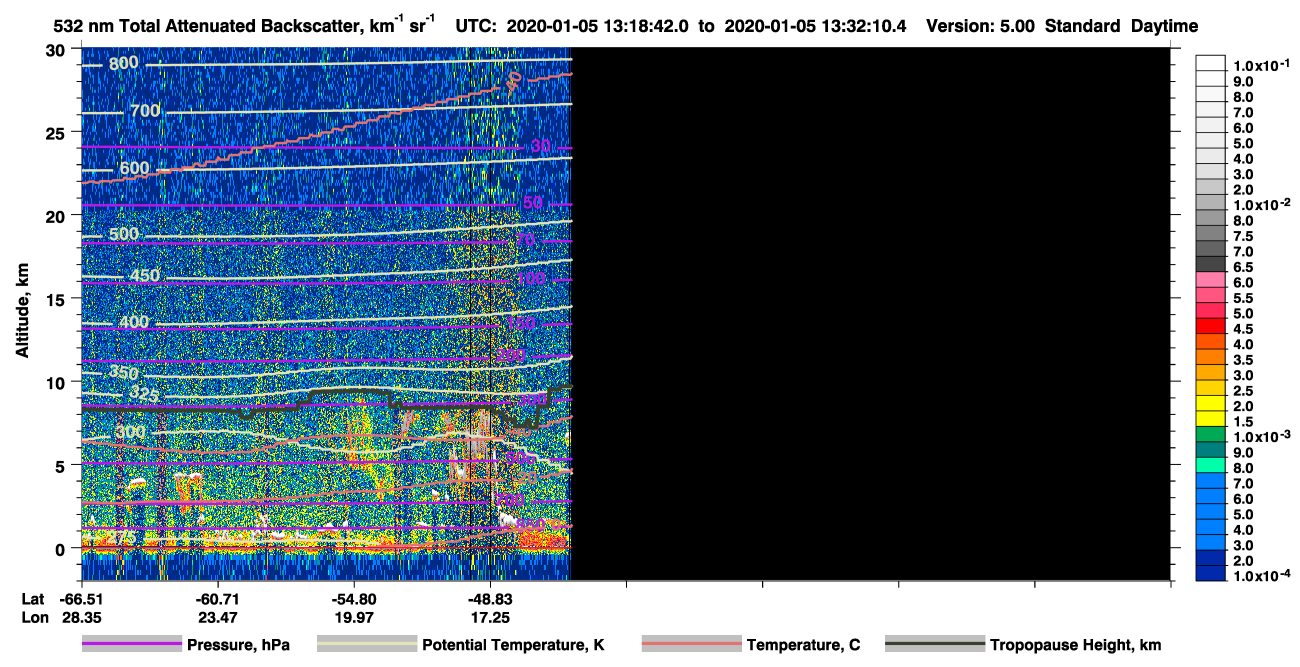Click the salmon Temperature legend line sample
Screen dimensions: 1300x667
(692, 644)
